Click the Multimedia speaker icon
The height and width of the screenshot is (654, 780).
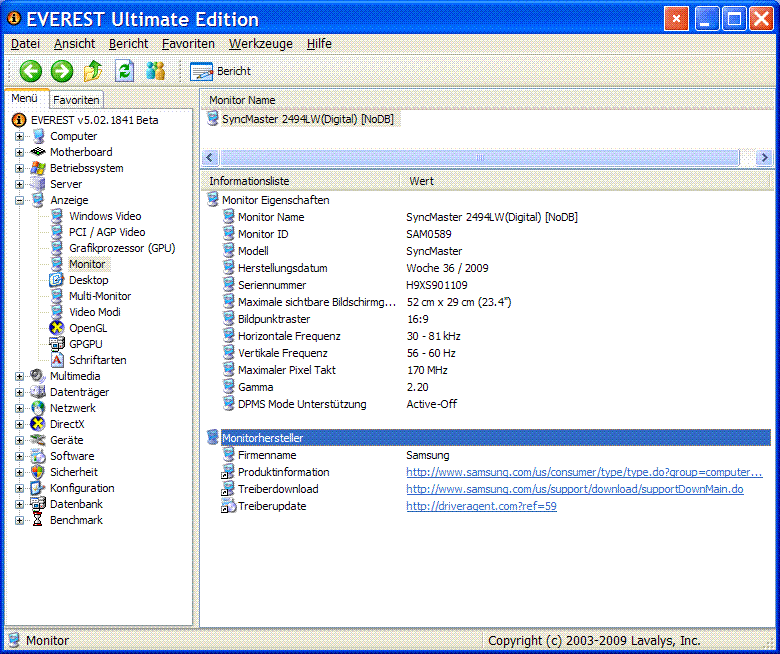[38, 375]
